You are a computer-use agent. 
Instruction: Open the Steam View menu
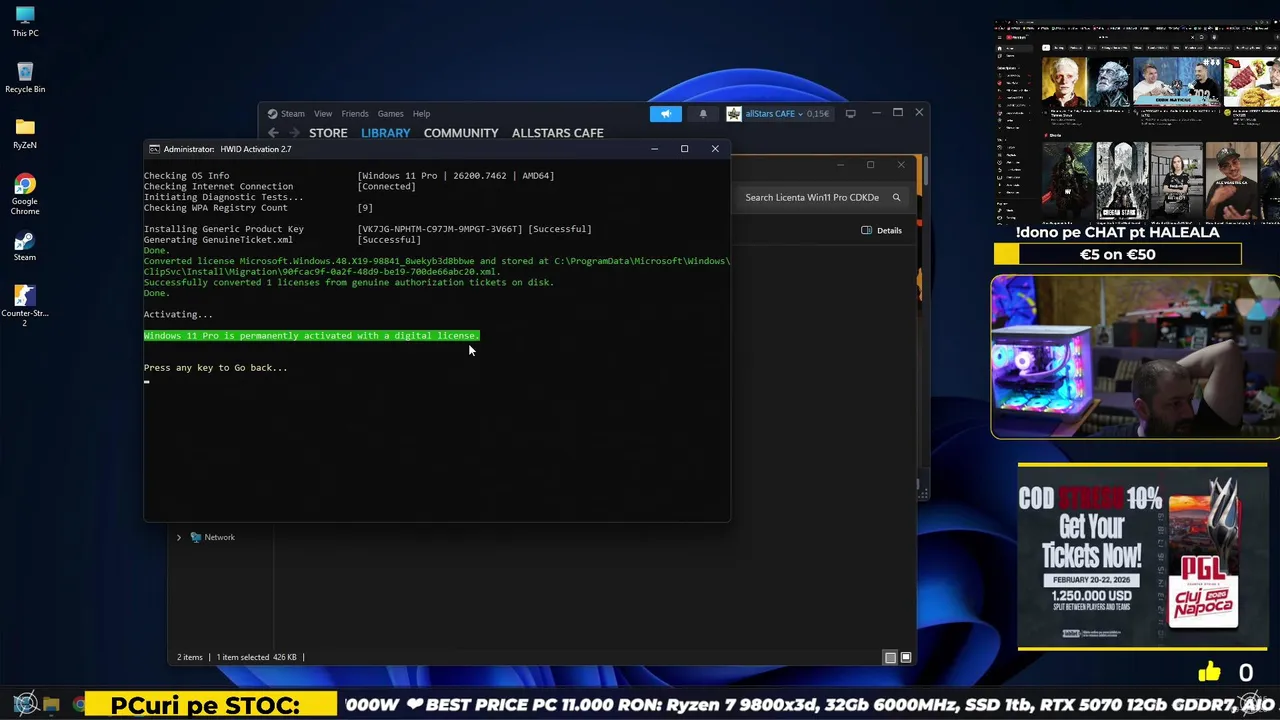click(x=323, y=113)
